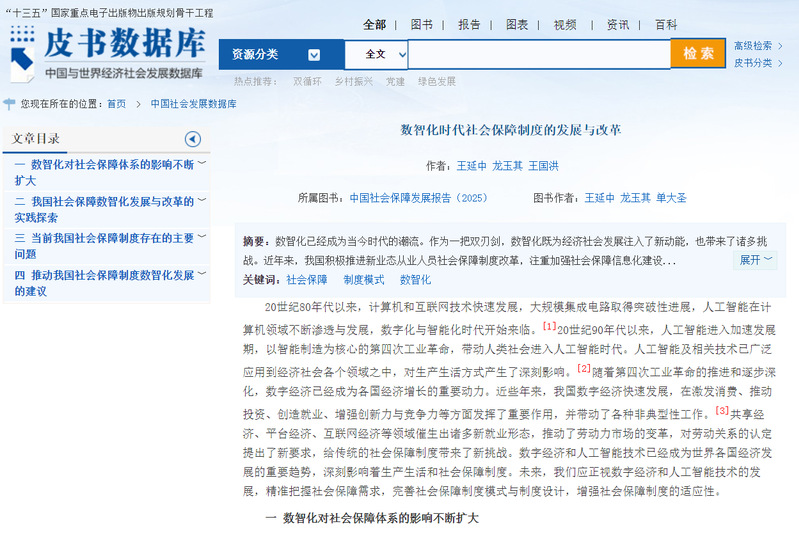This screenshot has width=799, height=540.
Task: Choose the 报告 search tab
Action: (469, 24)
